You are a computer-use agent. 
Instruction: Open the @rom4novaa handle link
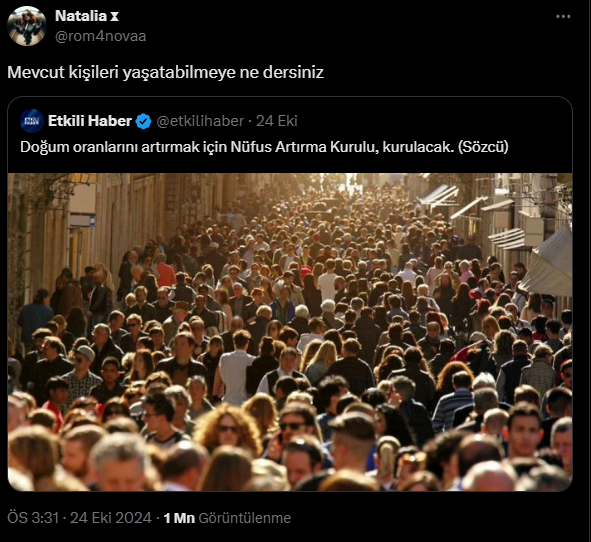coord(101,36)
